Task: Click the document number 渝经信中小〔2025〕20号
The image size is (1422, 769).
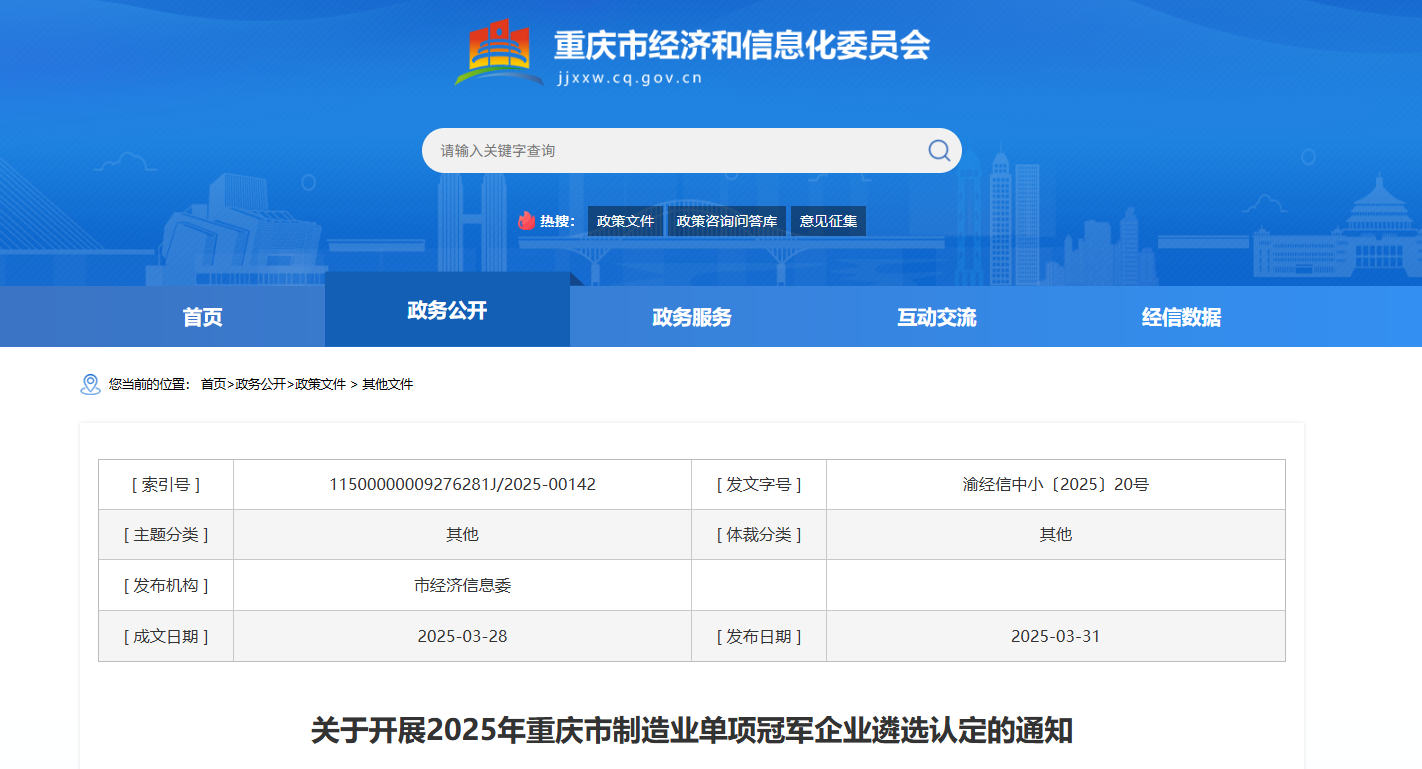Action: (1055, 484)
